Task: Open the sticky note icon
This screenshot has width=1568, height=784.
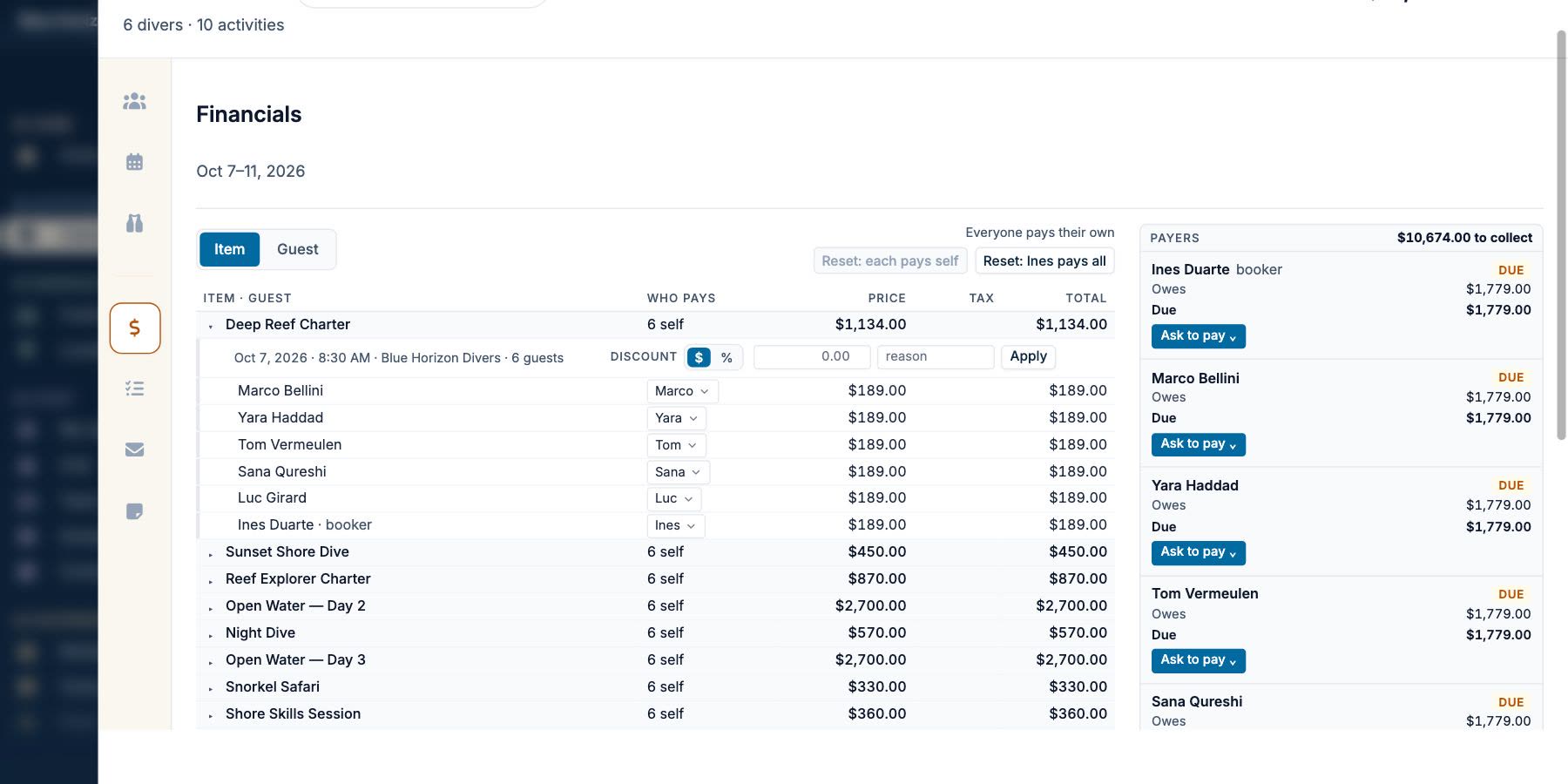Action: pyautogui.click(x=134, y=511)
